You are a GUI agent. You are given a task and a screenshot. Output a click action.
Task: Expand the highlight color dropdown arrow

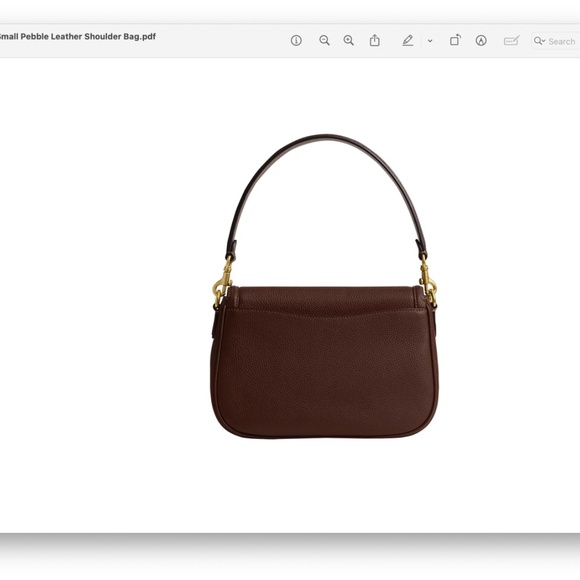pos(430,41)
